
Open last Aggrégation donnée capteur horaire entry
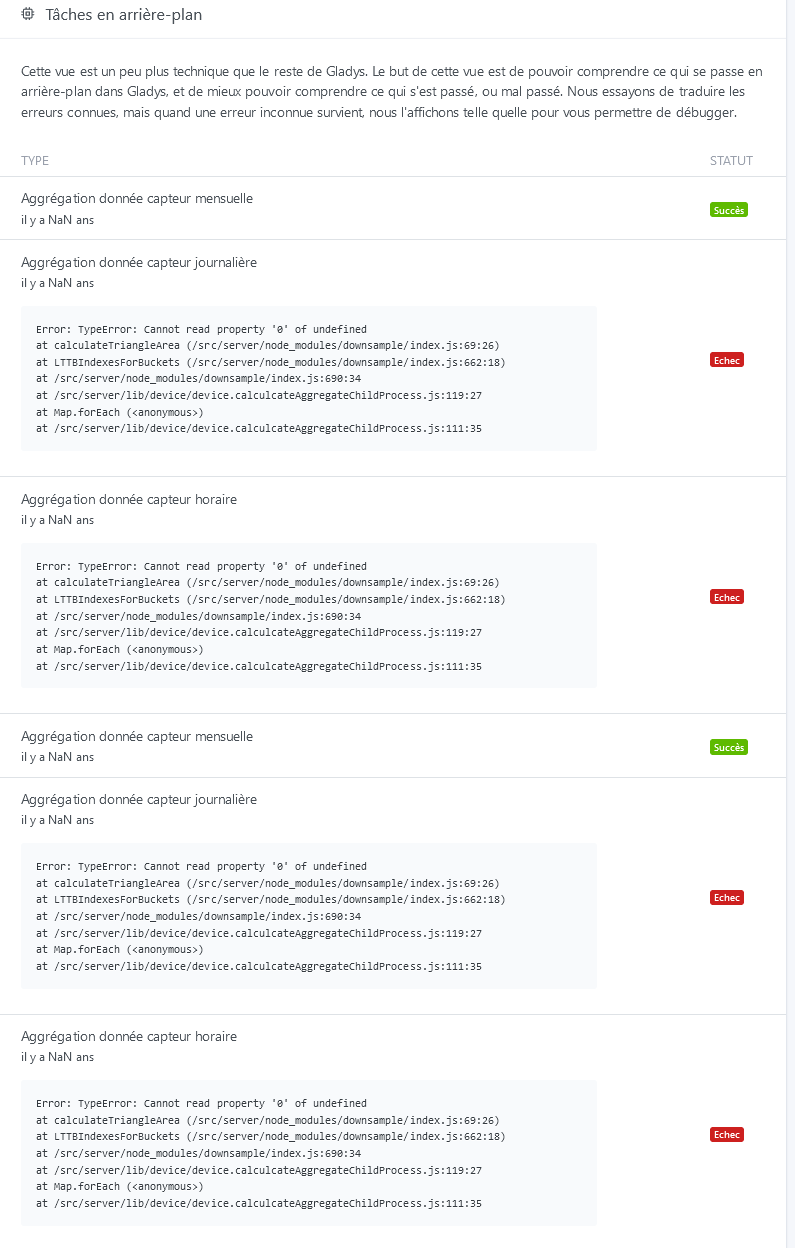[x=129, y=1037]
